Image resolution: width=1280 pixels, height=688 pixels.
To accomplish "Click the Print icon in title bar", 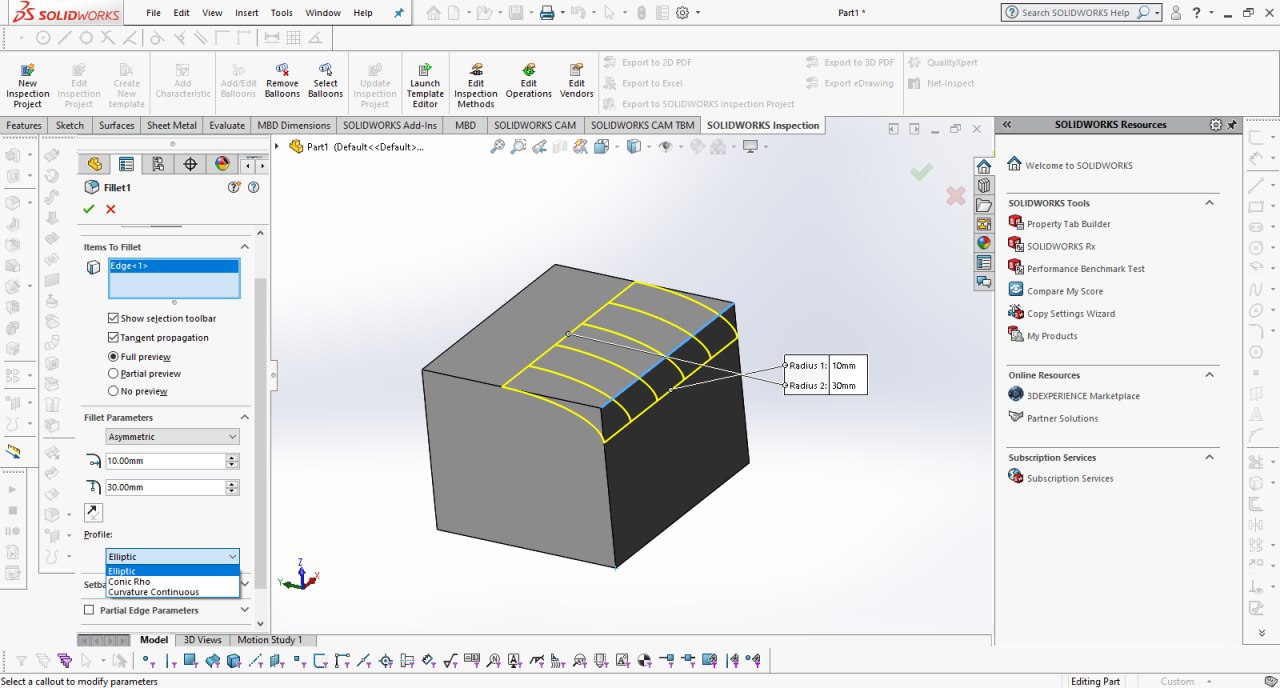I will pyautogui.click(x=546, y=13).
